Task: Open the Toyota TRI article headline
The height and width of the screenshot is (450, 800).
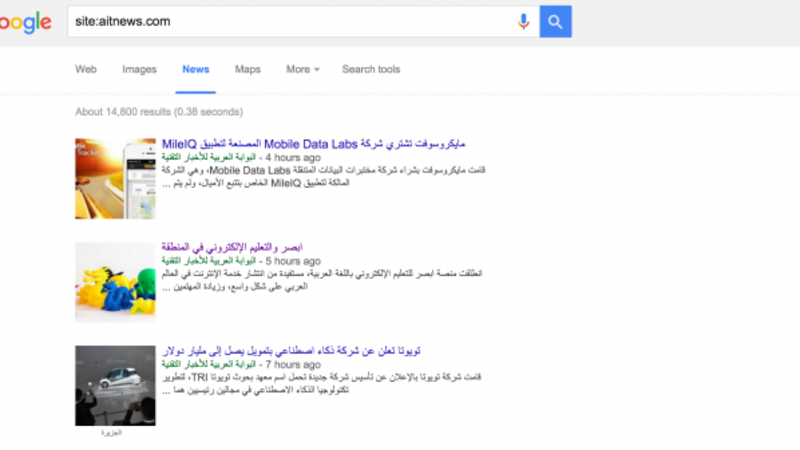Action: (x=291, y=351)
